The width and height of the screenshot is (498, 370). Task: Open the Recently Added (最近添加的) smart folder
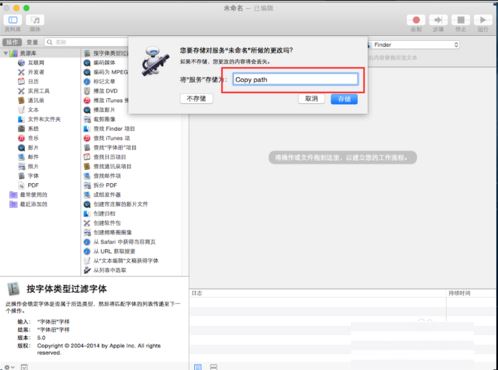coord(33,204)
